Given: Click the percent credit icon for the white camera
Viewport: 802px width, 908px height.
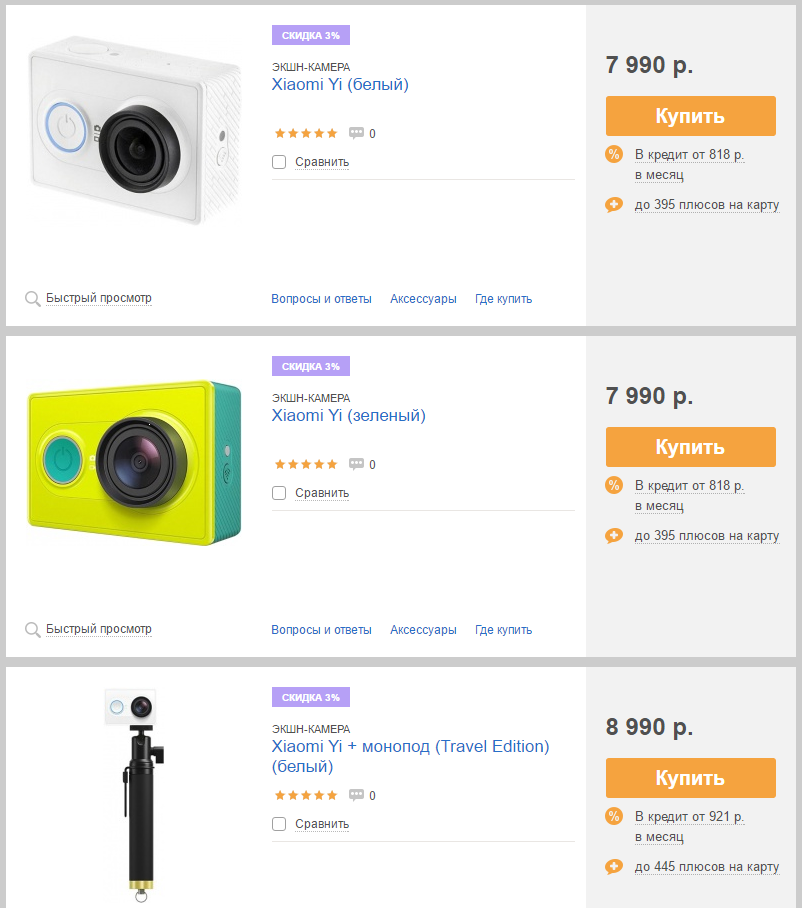Looking at the screenshot, I should click(614, 154).
